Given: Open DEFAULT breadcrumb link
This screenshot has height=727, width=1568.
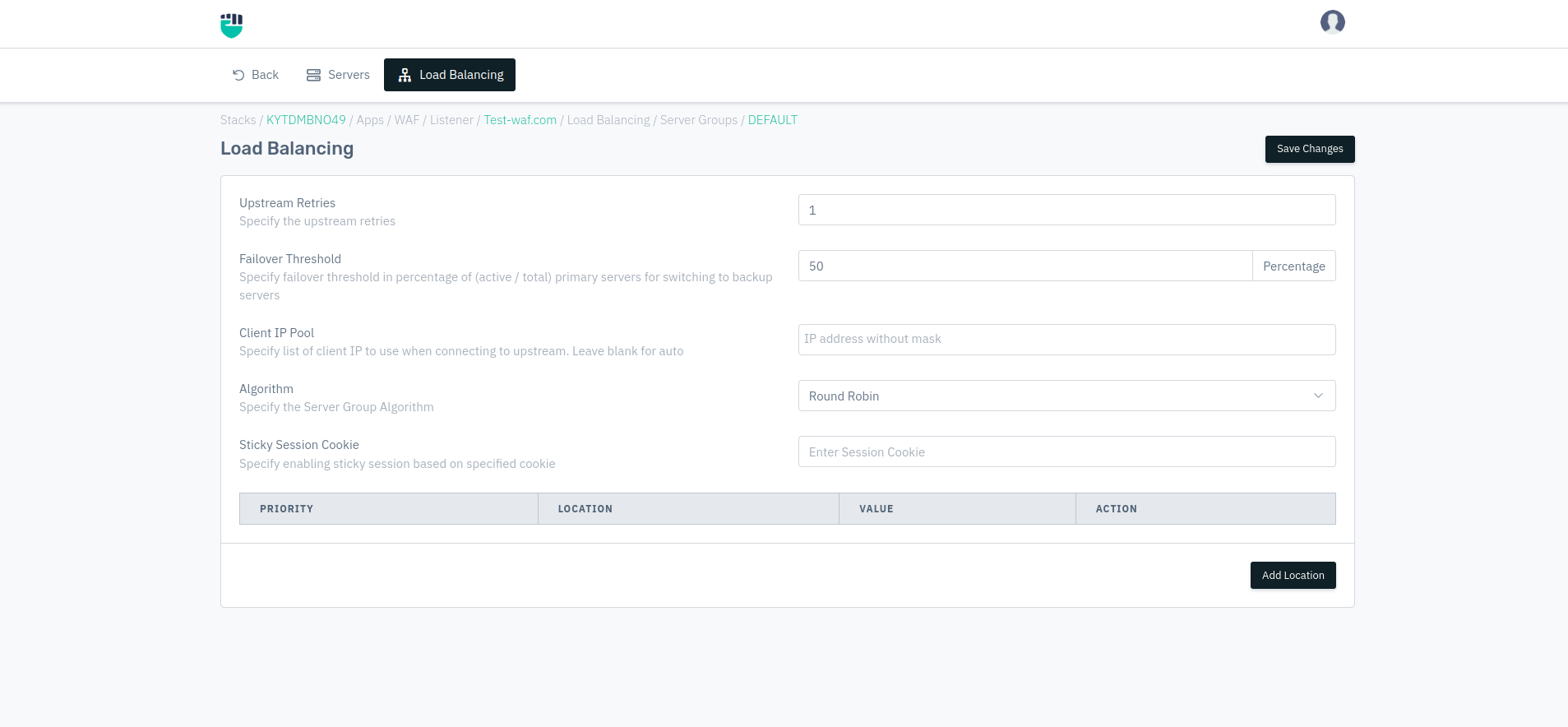Looking at the screenshot, I should (773, 120).
